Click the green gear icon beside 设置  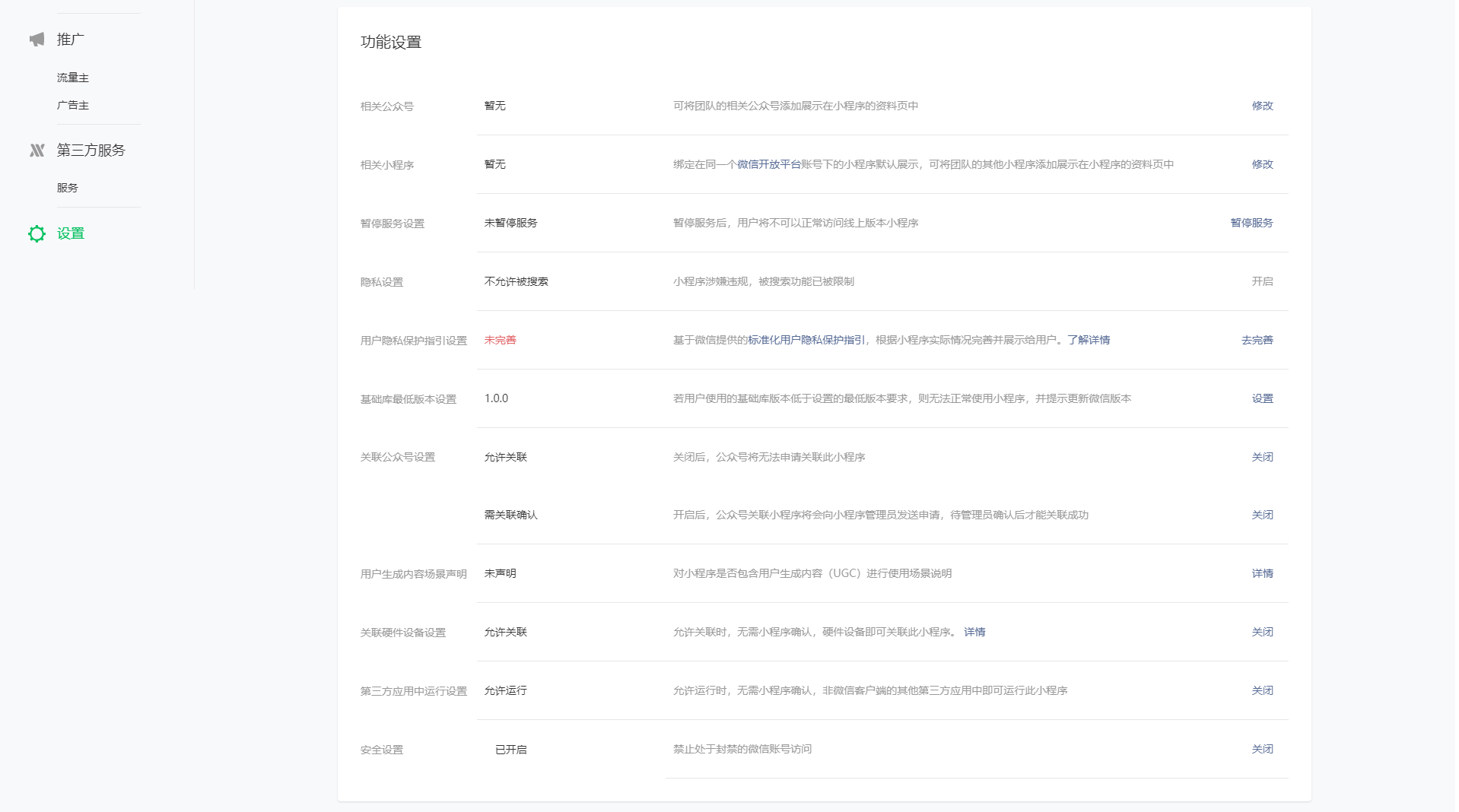point(37,234)
